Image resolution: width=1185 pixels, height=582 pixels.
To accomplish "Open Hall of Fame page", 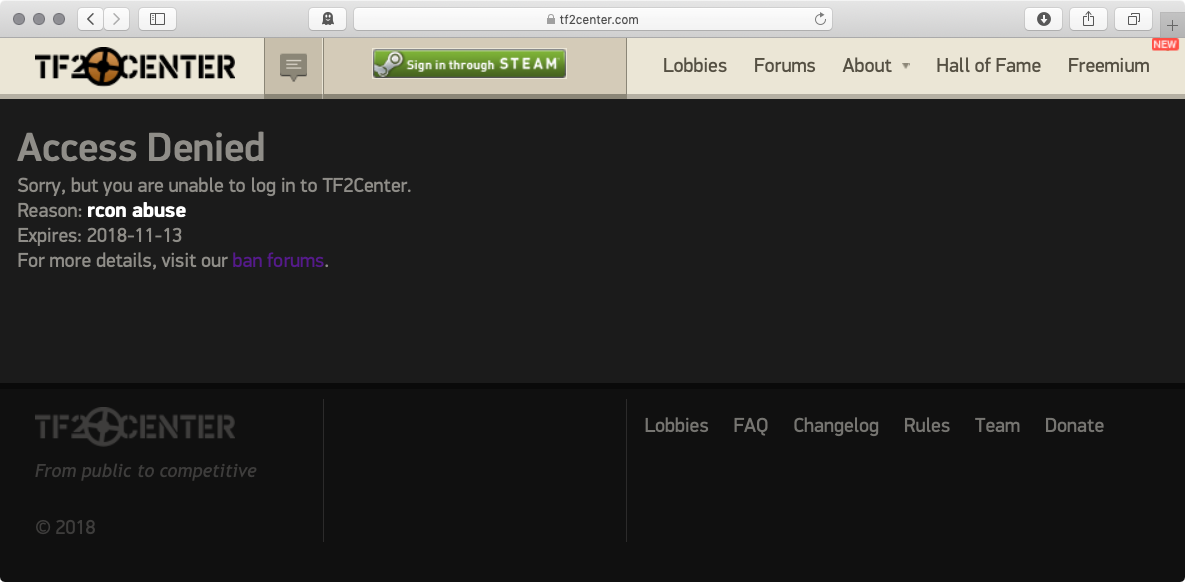I will tap(988, 66).
